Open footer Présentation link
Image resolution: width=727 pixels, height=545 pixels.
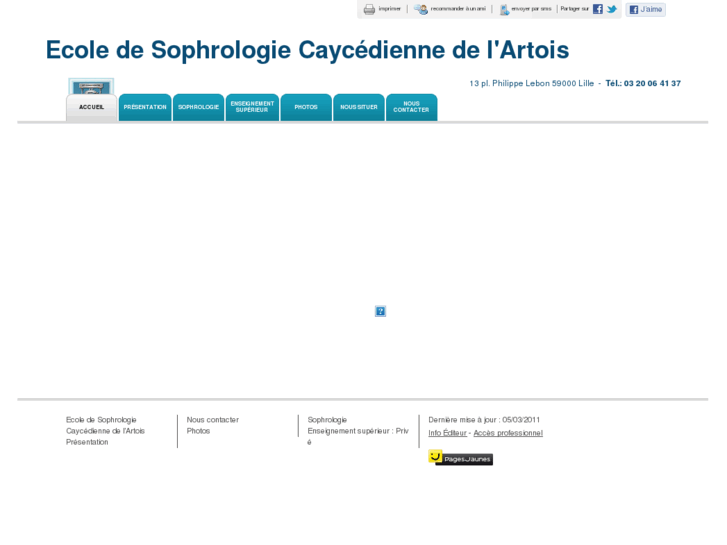[87, 442]
